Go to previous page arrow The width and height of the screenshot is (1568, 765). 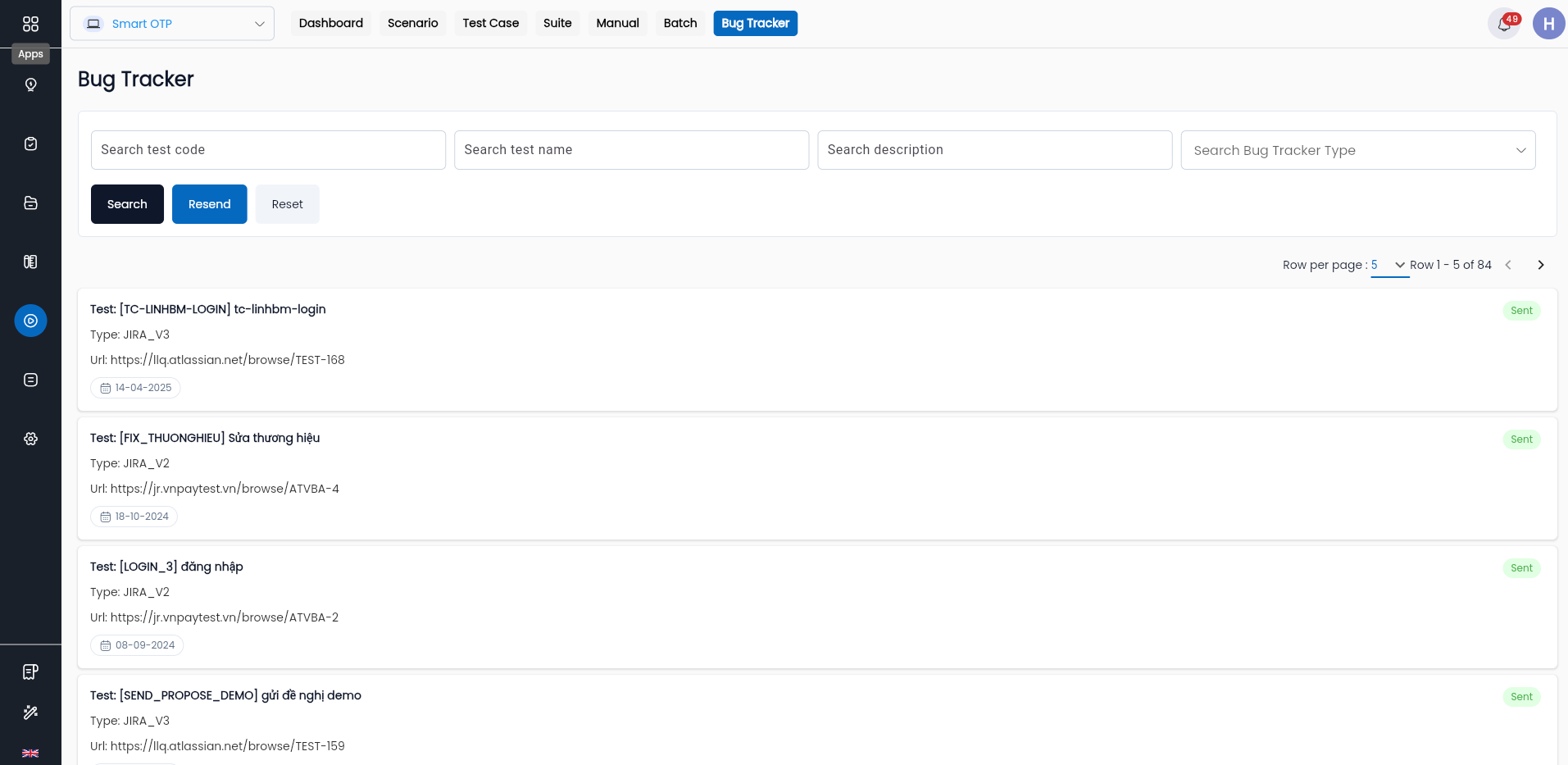tap(1508, 265)
